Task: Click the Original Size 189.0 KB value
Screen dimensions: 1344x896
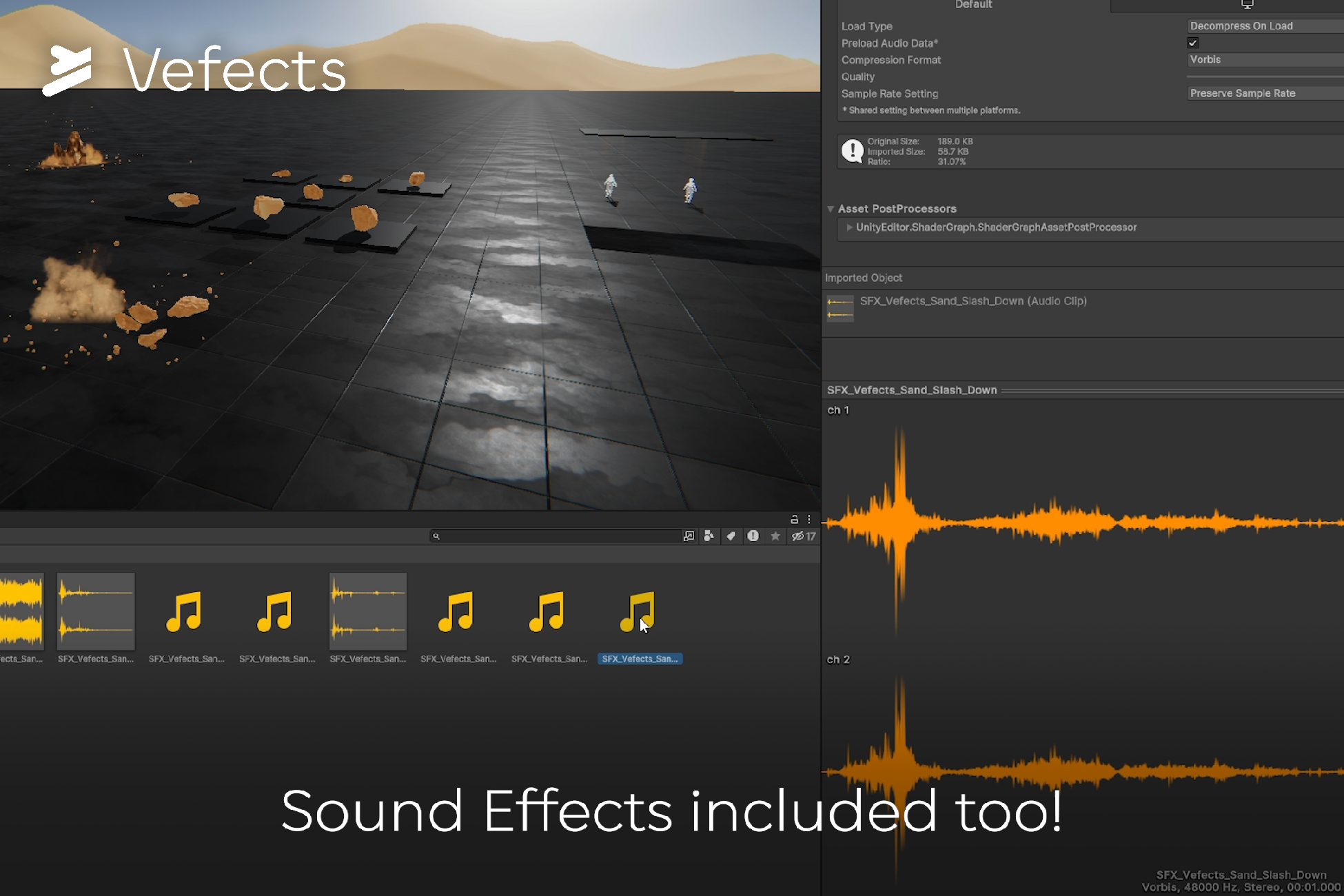Action: [955, 141]
